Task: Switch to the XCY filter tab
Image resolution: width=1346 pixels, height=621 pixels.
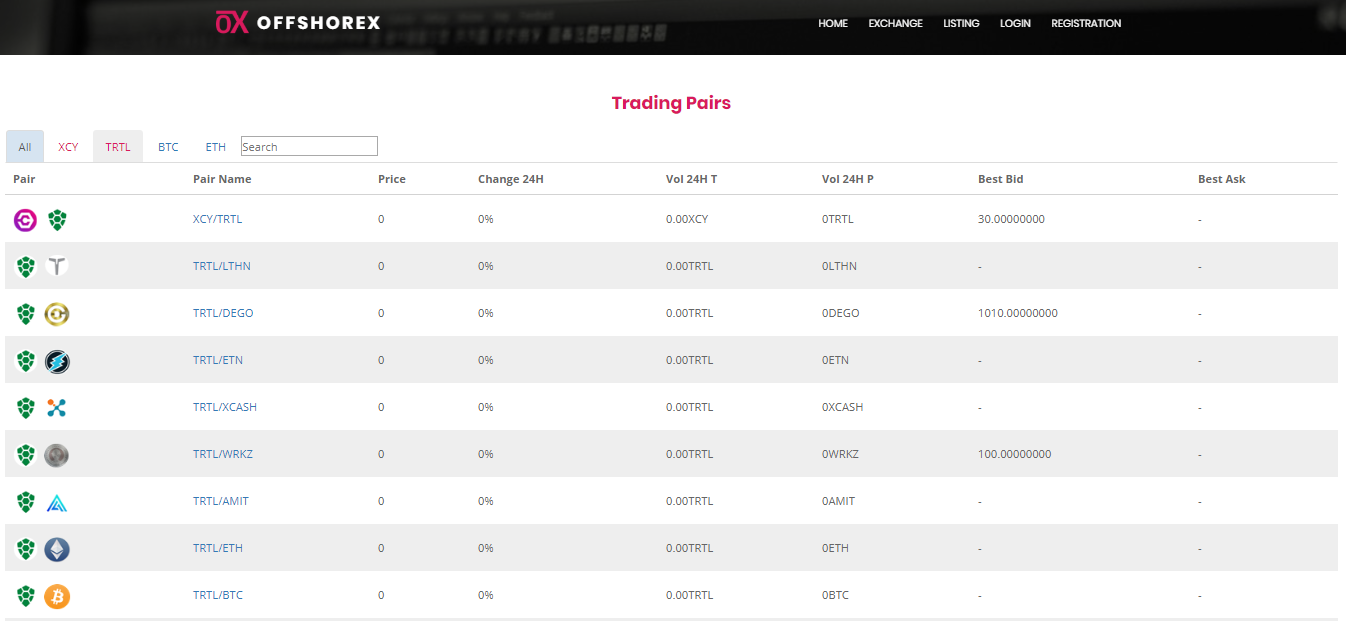Action: [68, 147]
